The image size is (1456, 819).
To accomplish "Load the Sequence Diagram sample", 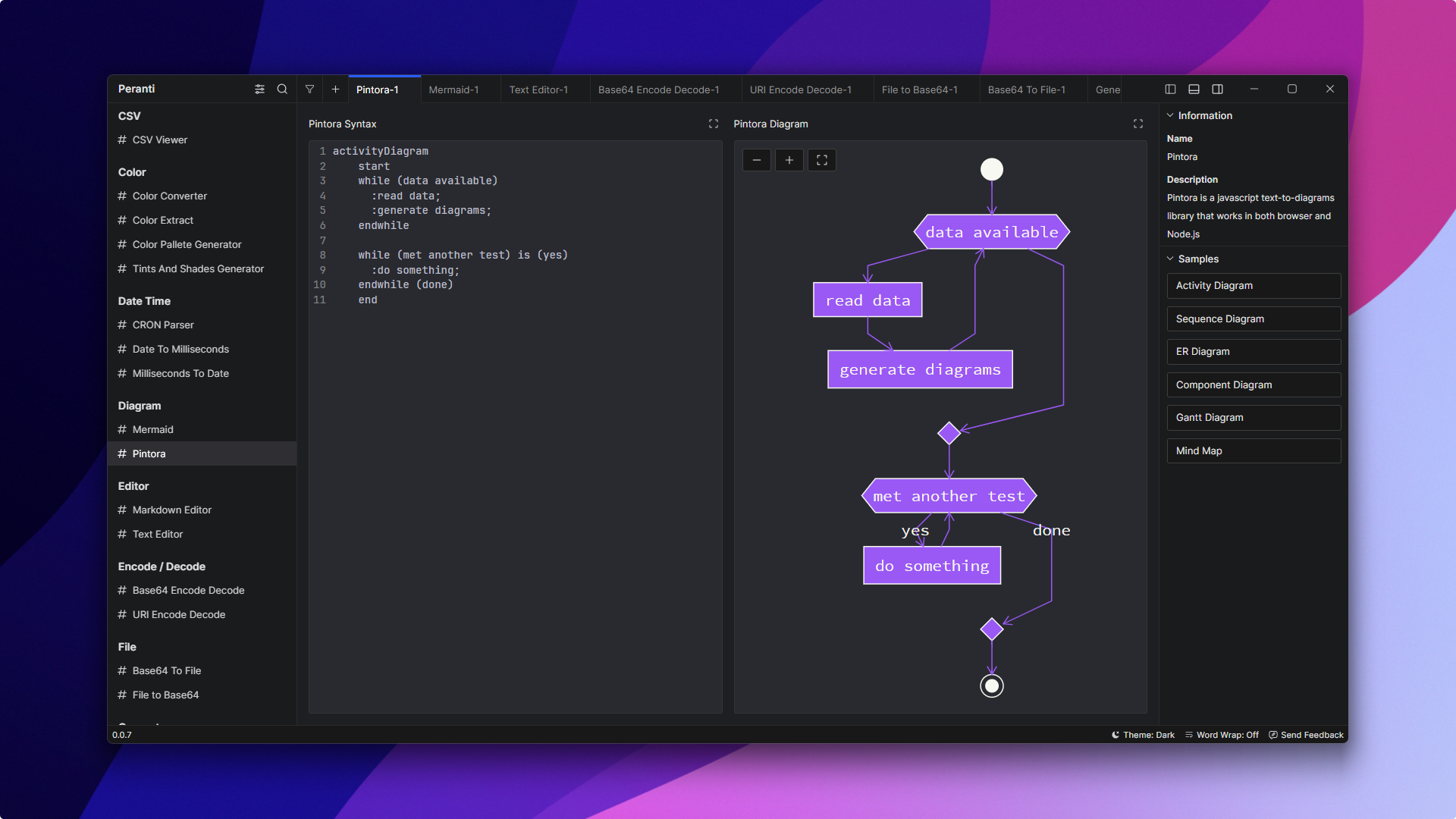I will [1253, 319].
